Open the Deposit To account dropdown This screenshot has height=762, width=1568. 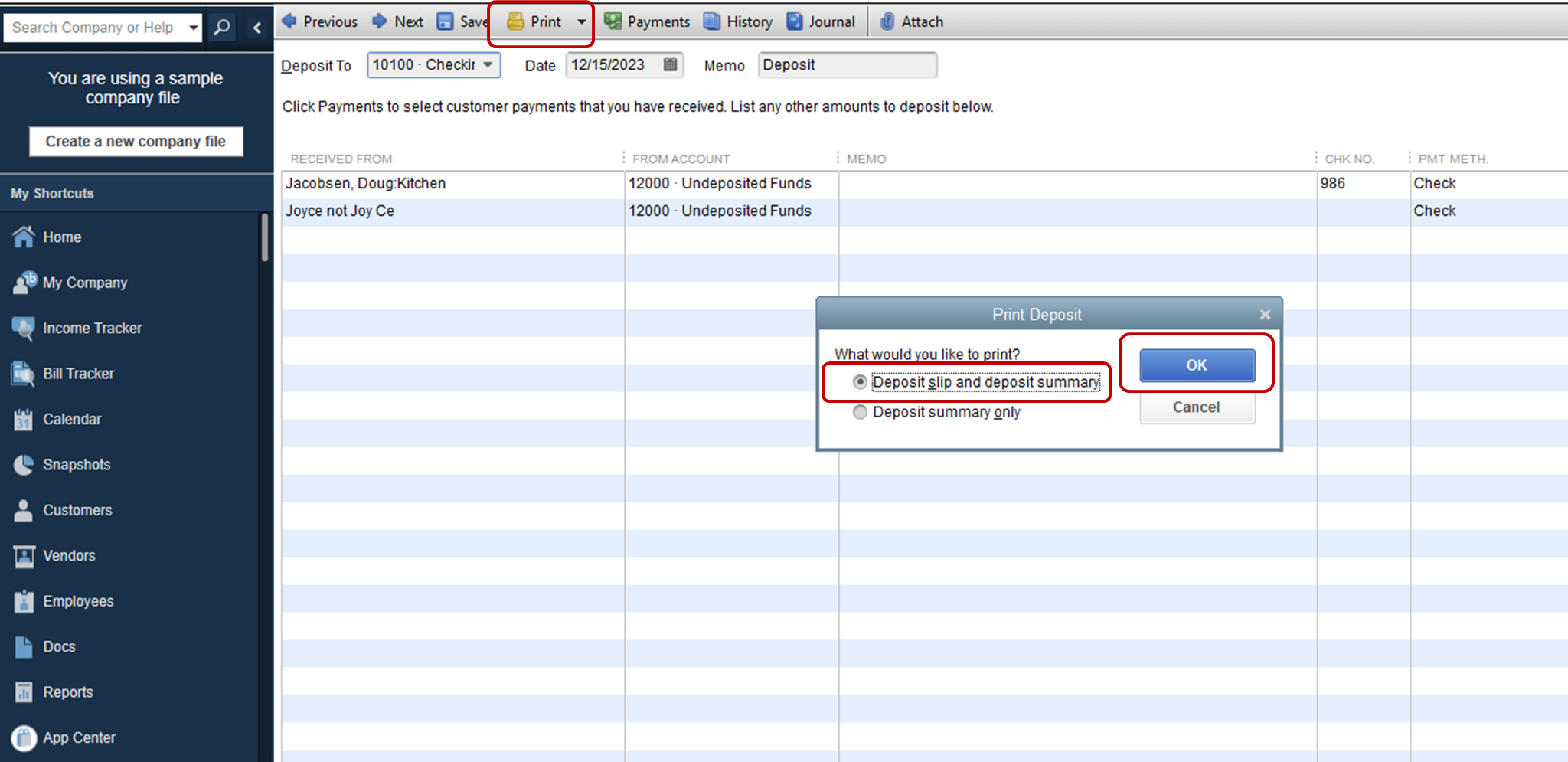coord(488,65)
